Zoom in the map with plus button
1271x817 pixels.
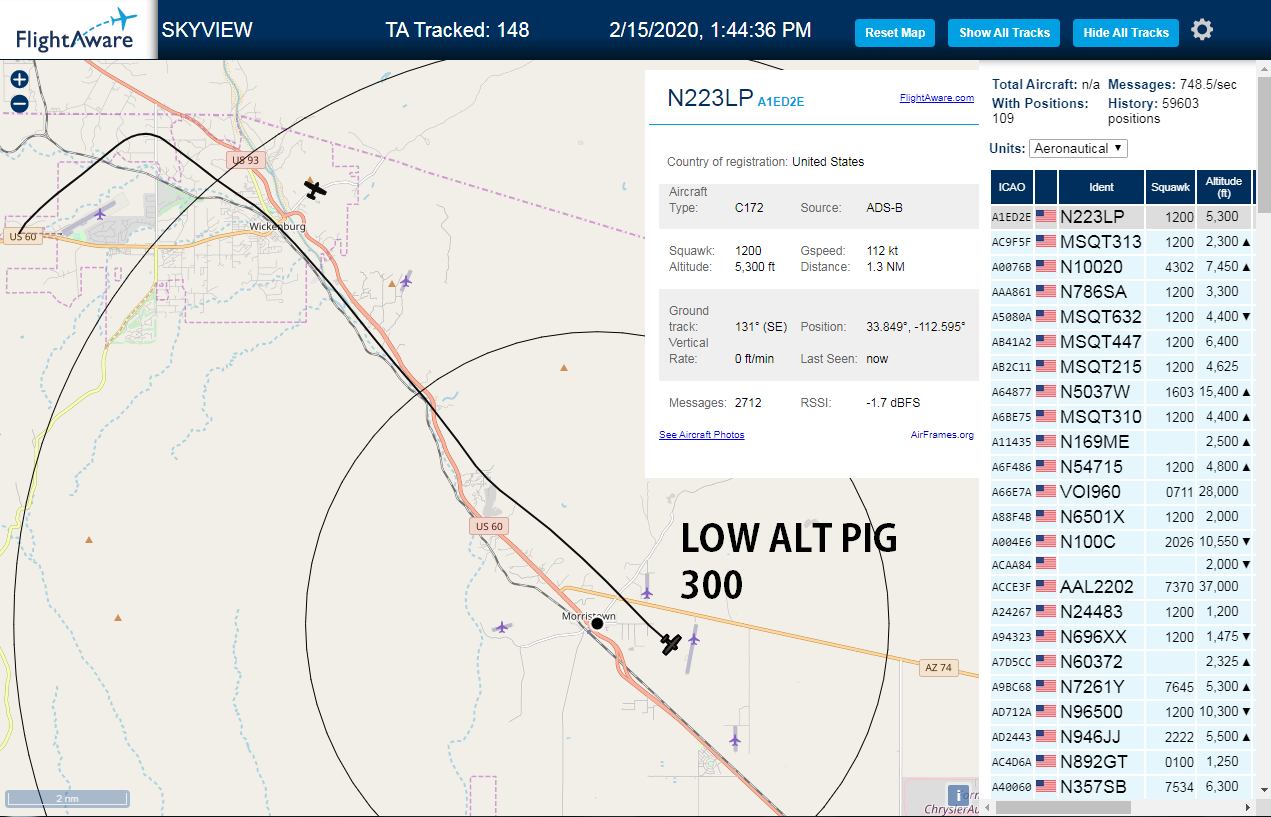pos(19,80)
